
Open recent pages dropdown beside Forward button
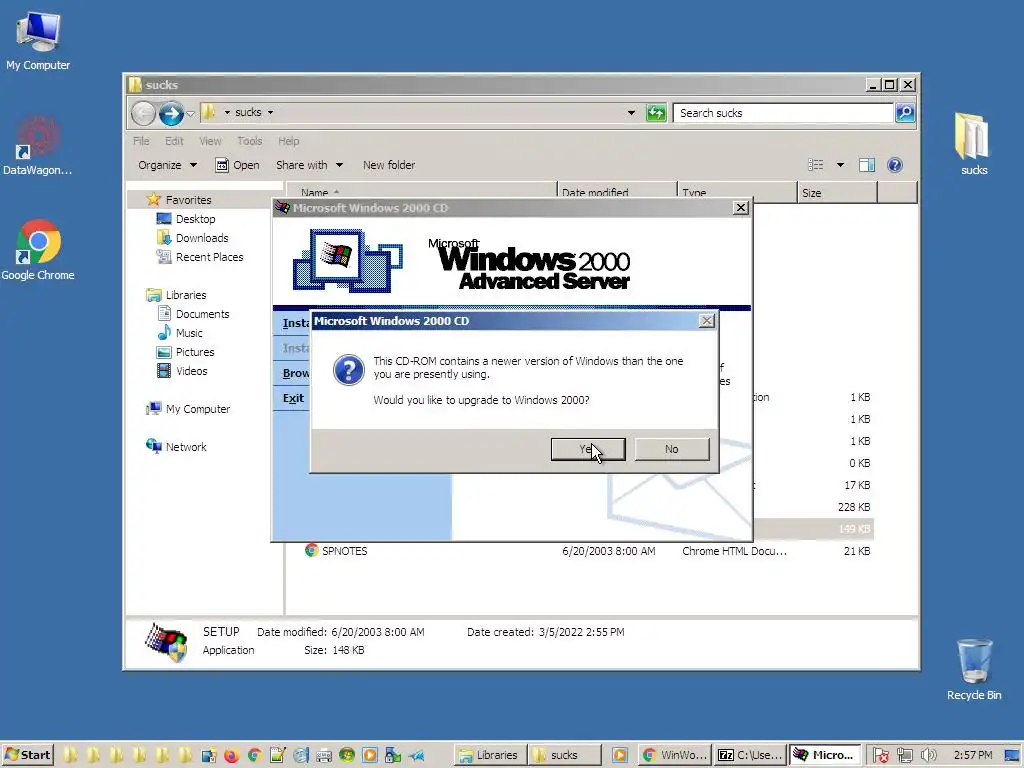click(x=191, y=114)
